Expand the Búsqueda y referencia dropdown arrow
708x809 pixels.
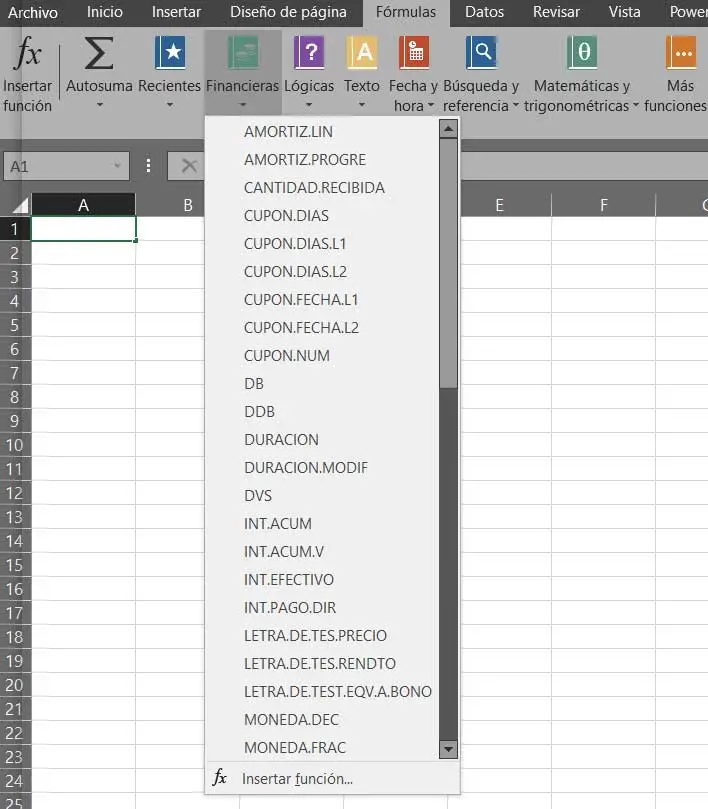click(x=516, y=105)
